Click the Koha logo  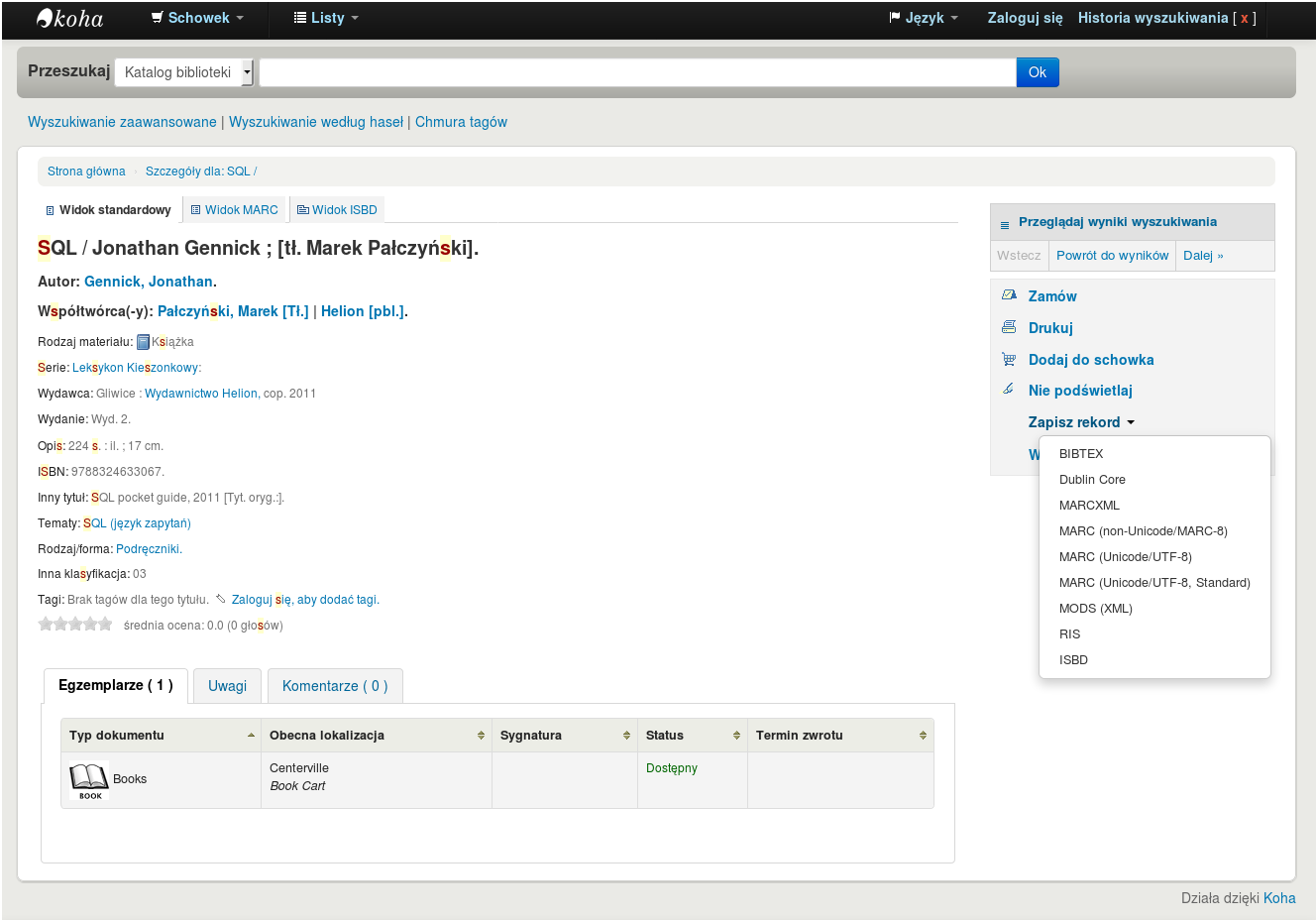pos(69,18)
